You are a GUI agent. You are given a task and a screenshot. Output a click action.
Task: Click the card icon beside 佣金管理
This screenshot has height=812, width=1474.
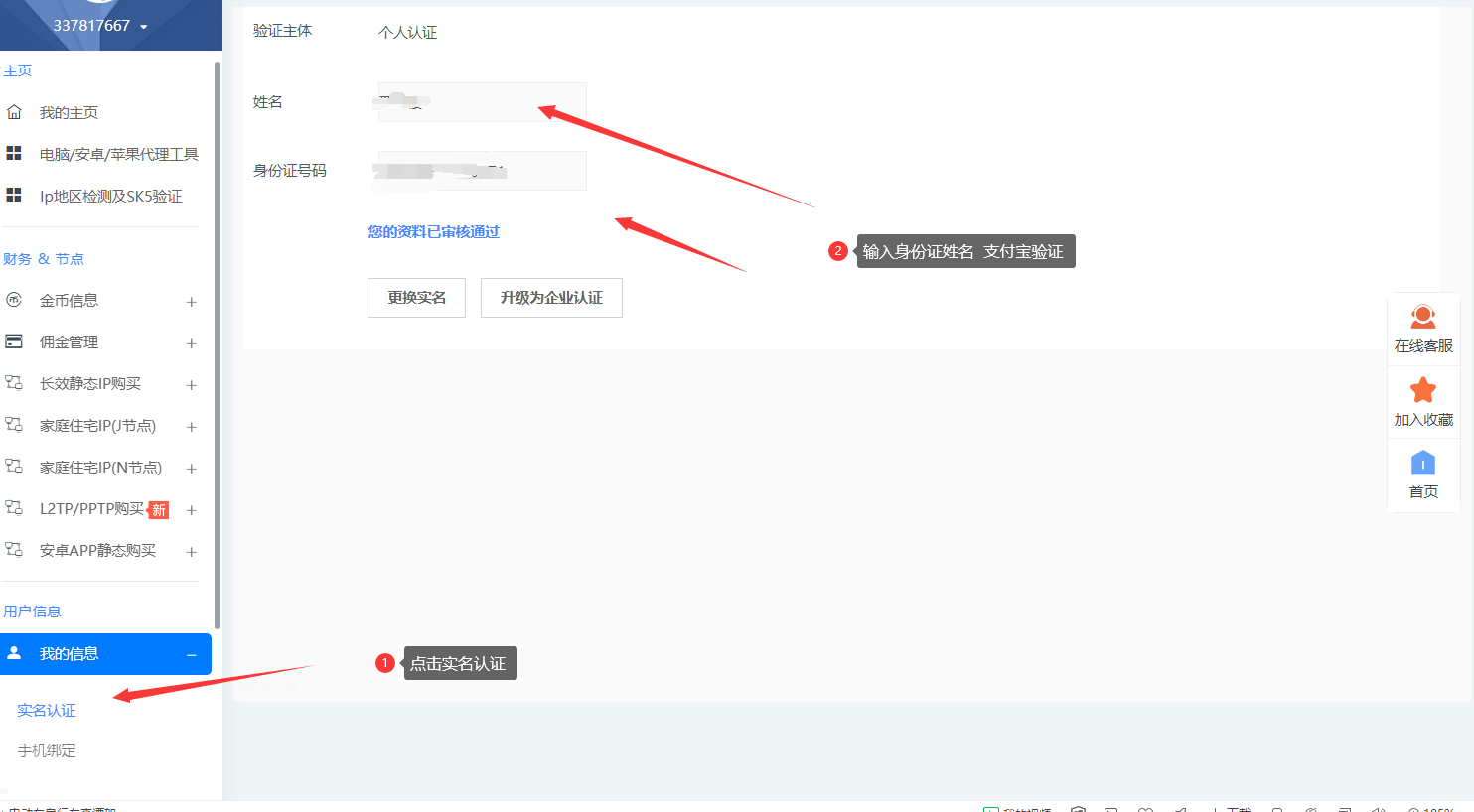point(14,341)
